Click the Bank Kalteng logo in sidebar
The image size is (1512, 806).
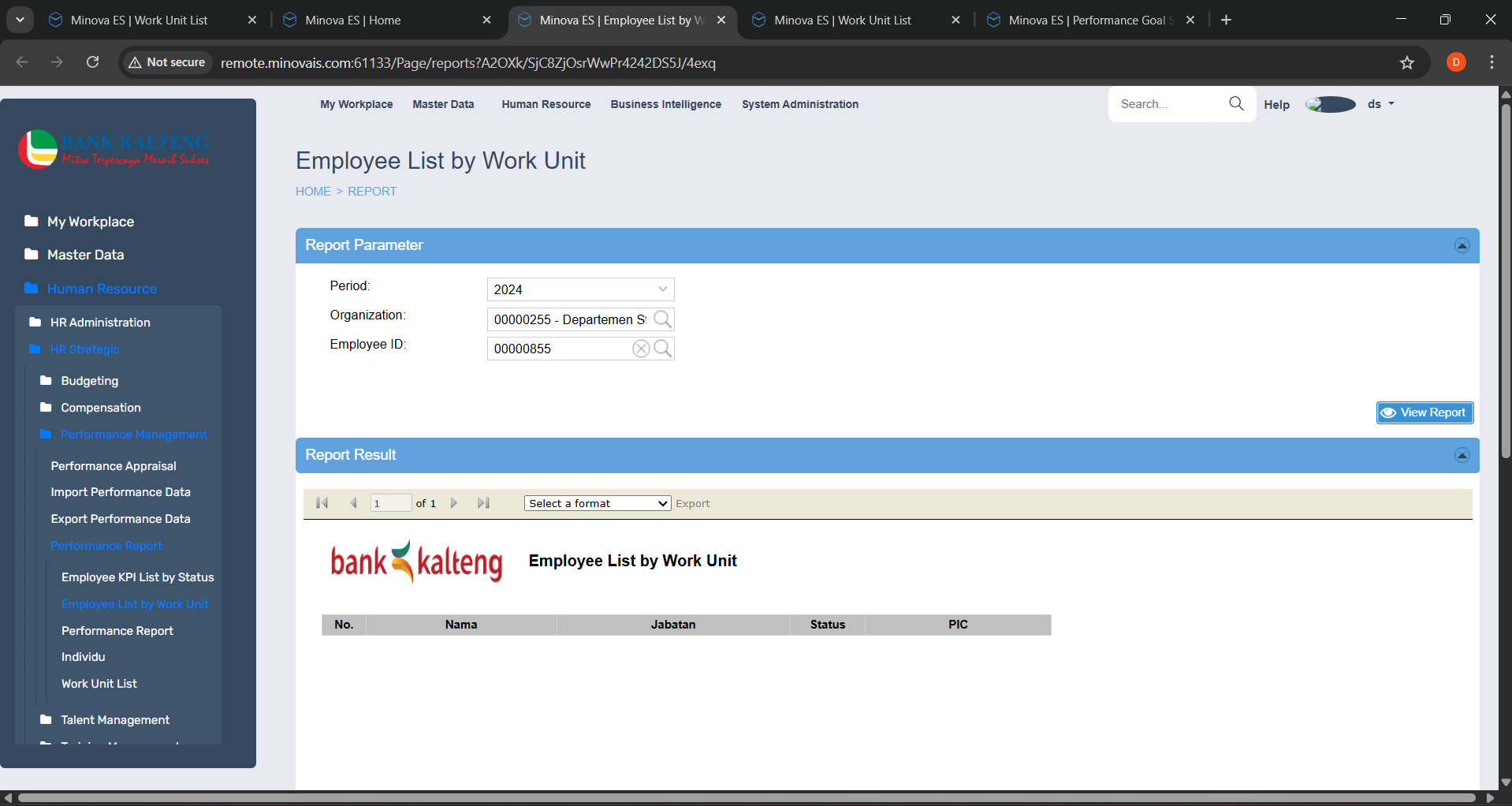(x=114, y=149)
